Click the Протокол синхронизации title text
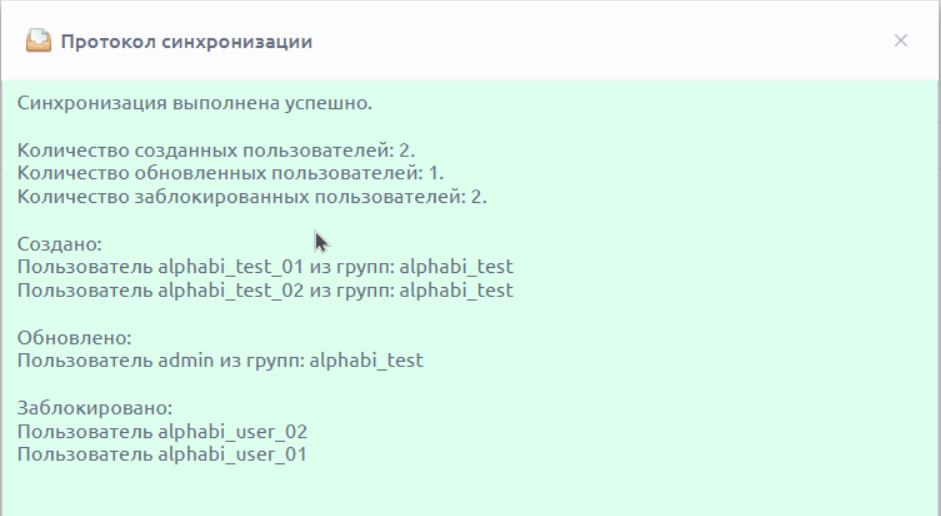This screenshot has width=941, height=516. (x=187, y=41)
